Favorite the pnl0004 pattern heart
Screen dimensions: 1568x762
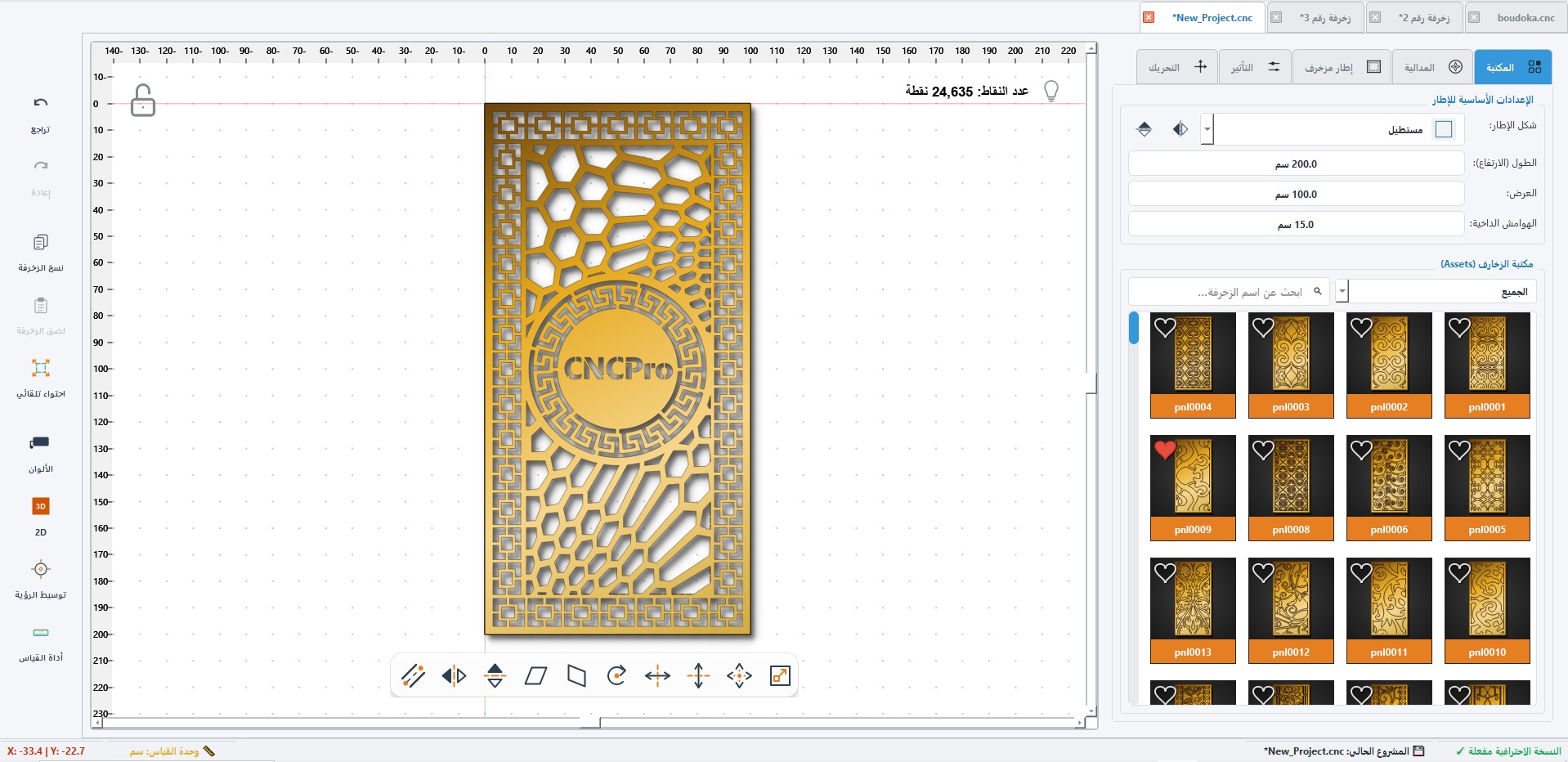[x=1165, y=328]
